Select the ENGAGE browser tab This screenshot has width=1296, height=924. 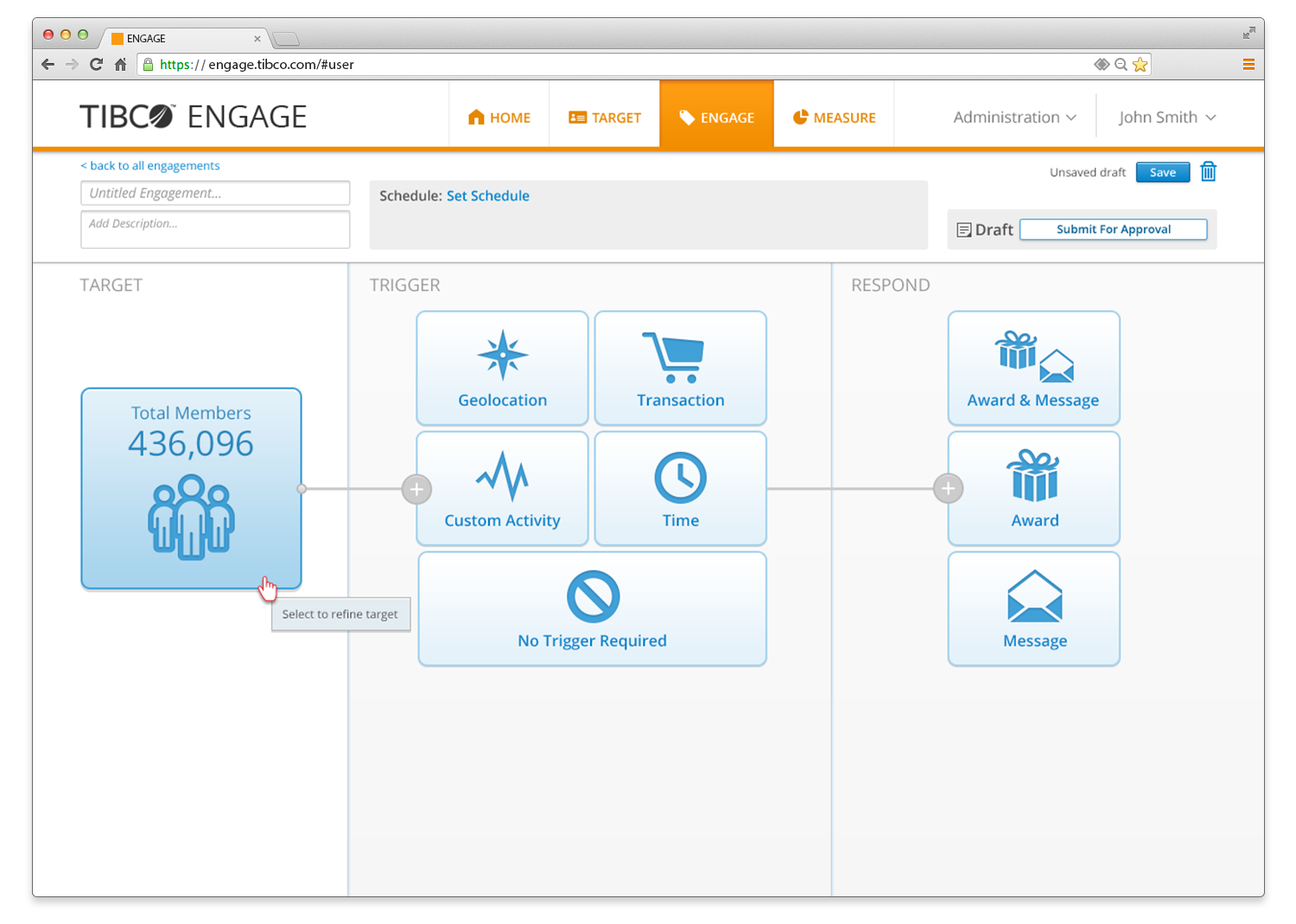(186, 39)
